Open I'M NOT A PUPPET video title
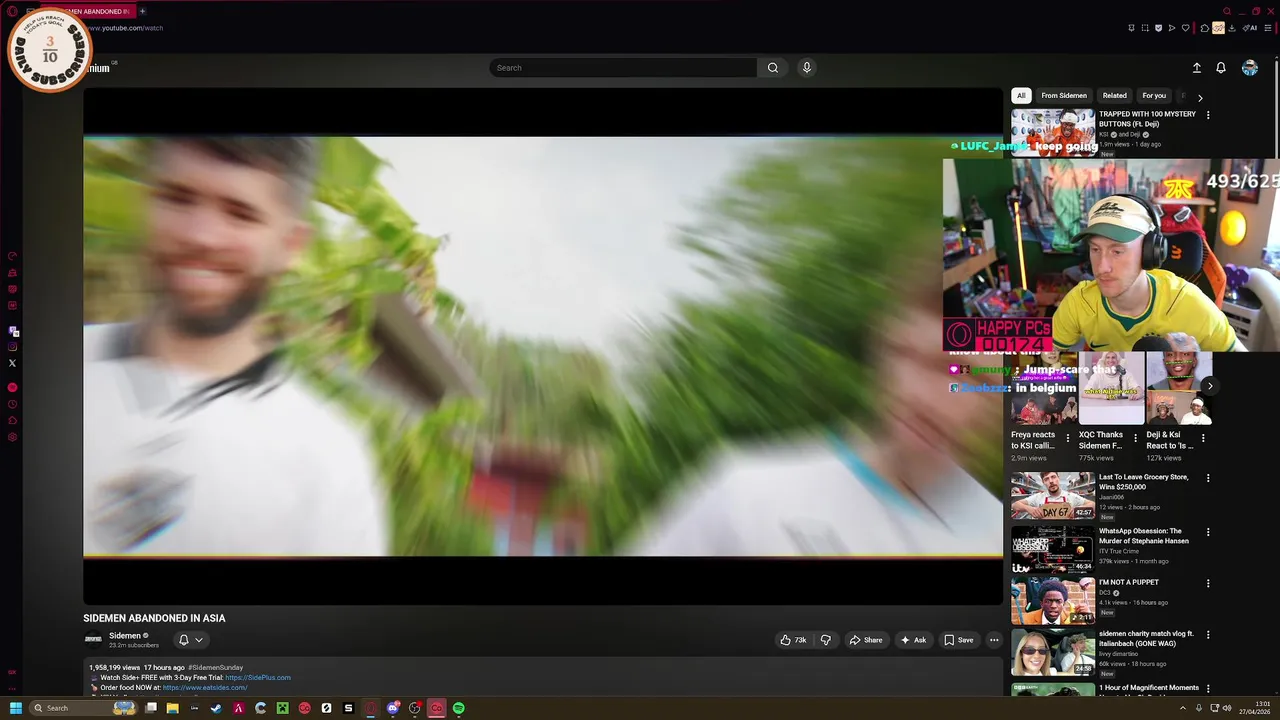Viewport: 1280px width, 720px height. 1129,582
